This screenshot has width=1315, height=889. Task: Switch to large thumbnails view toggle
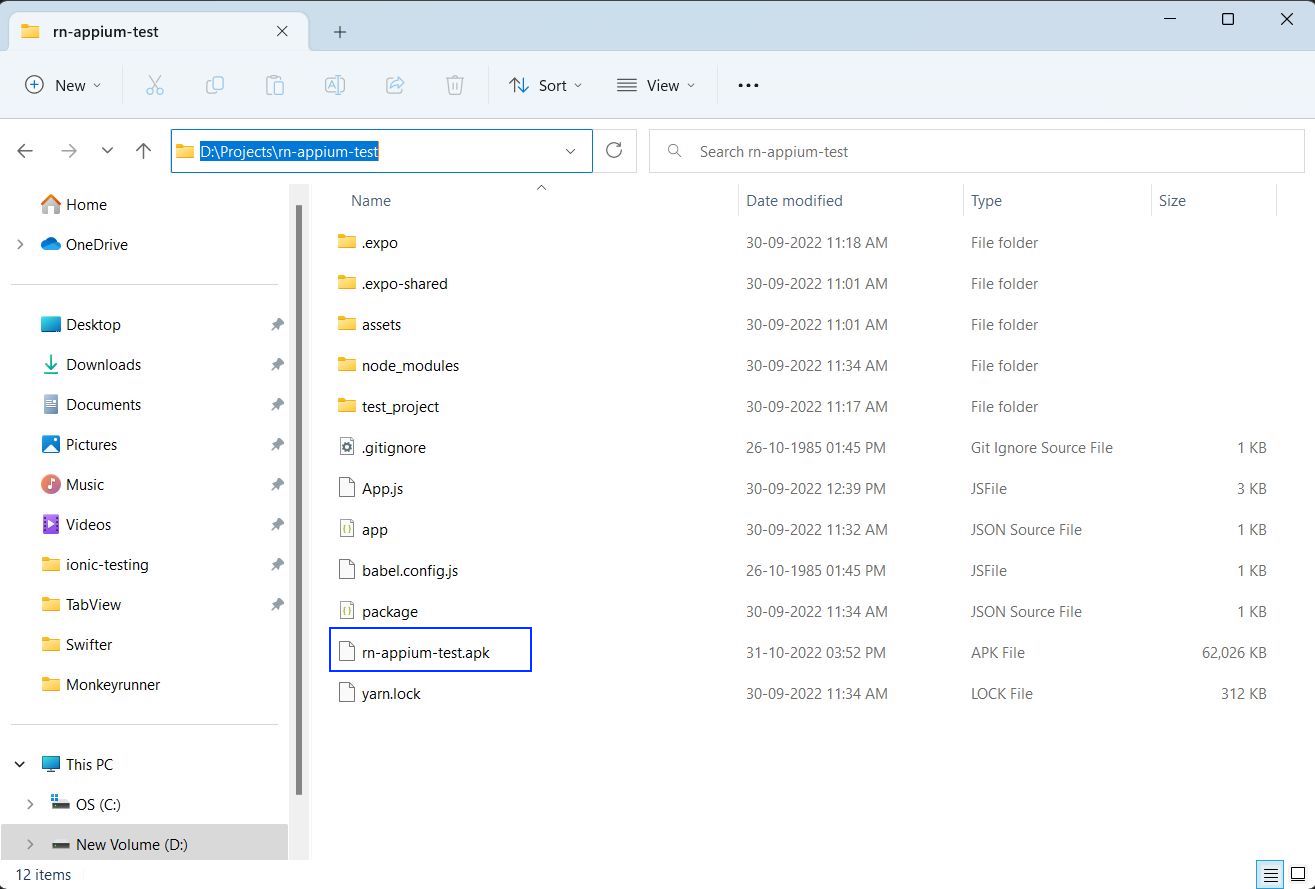pos(1297,874)
